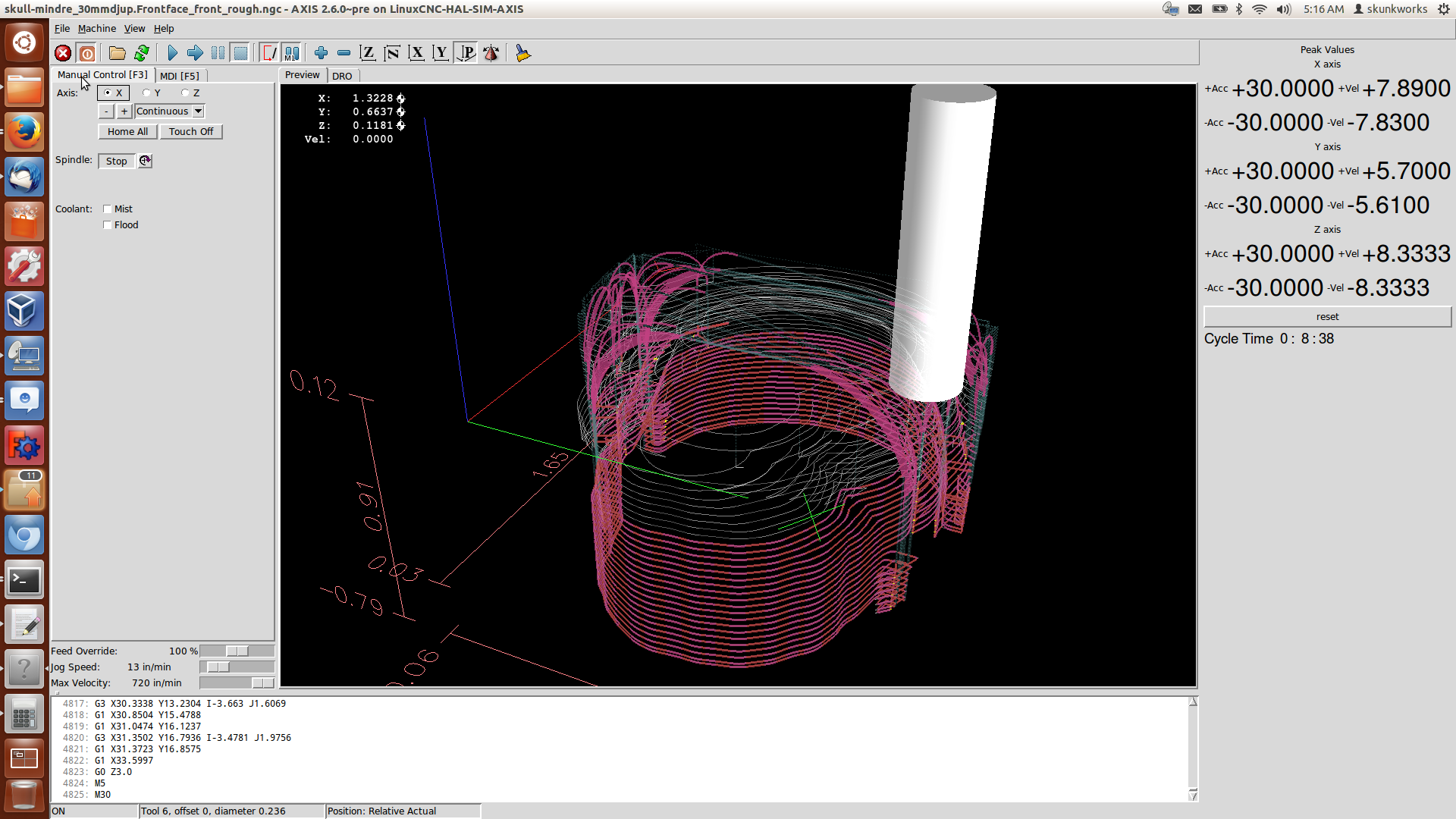Screen dimensions: 1456x819
Task: Adjust Jog Speed slider
Action: coord(237,667)
